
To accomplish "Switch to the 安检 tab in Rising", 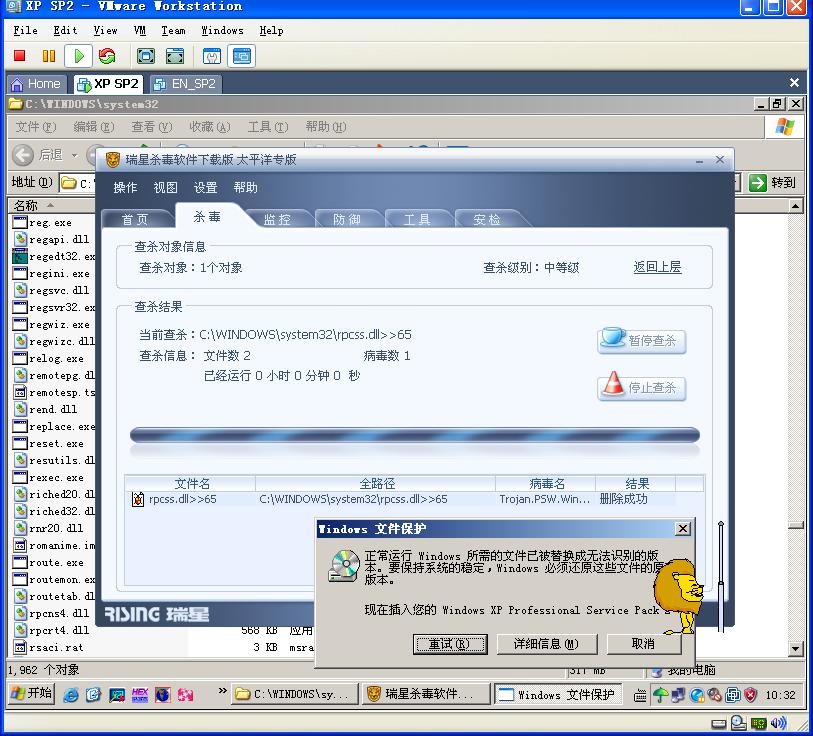I will 487,219.
